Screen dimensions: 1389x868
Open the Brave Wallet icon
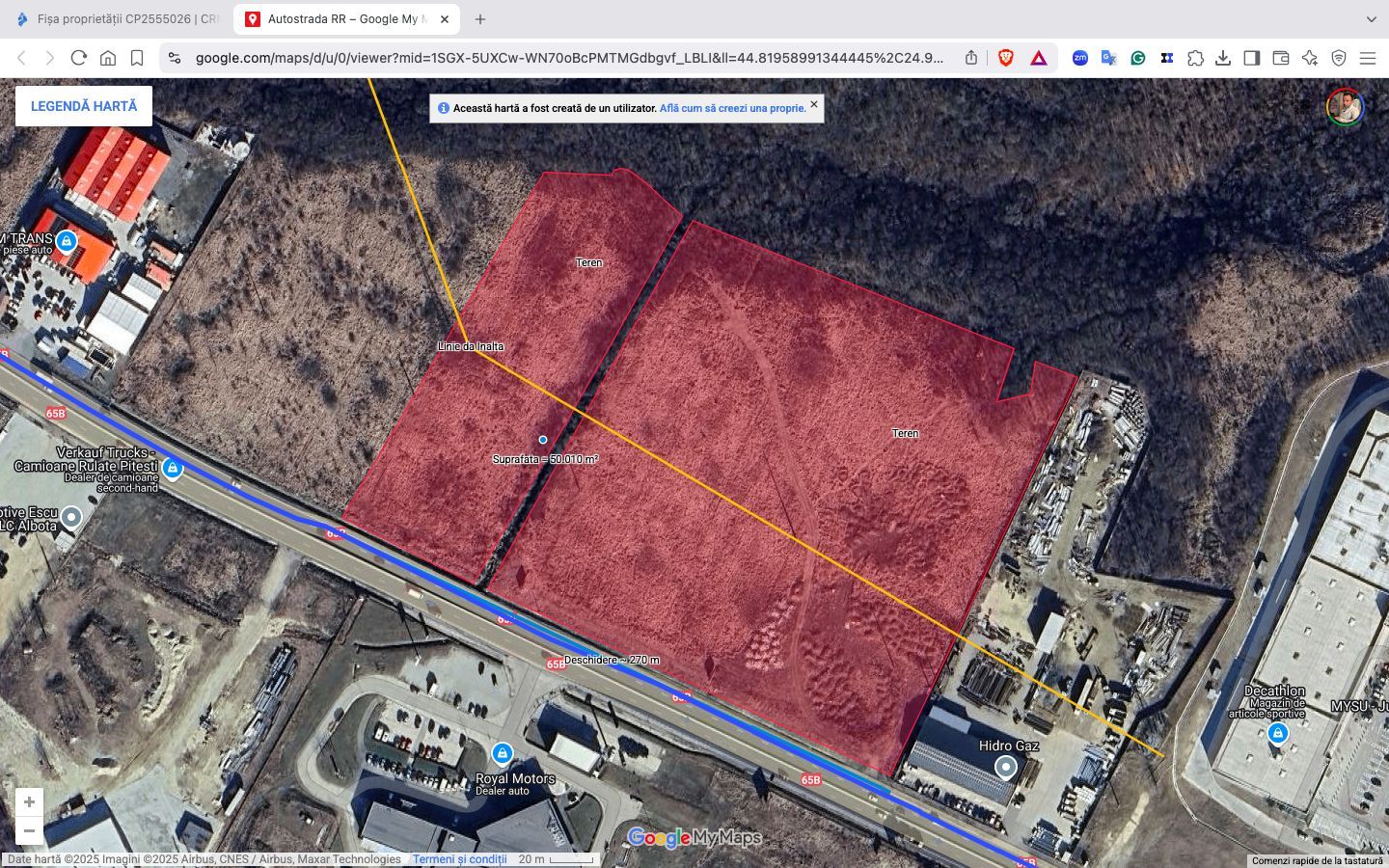[1281, 58]
